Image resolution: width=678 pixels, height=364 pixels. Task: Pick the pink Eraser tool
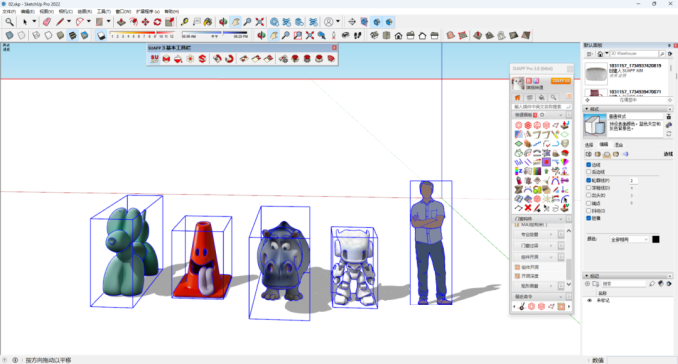47,22
